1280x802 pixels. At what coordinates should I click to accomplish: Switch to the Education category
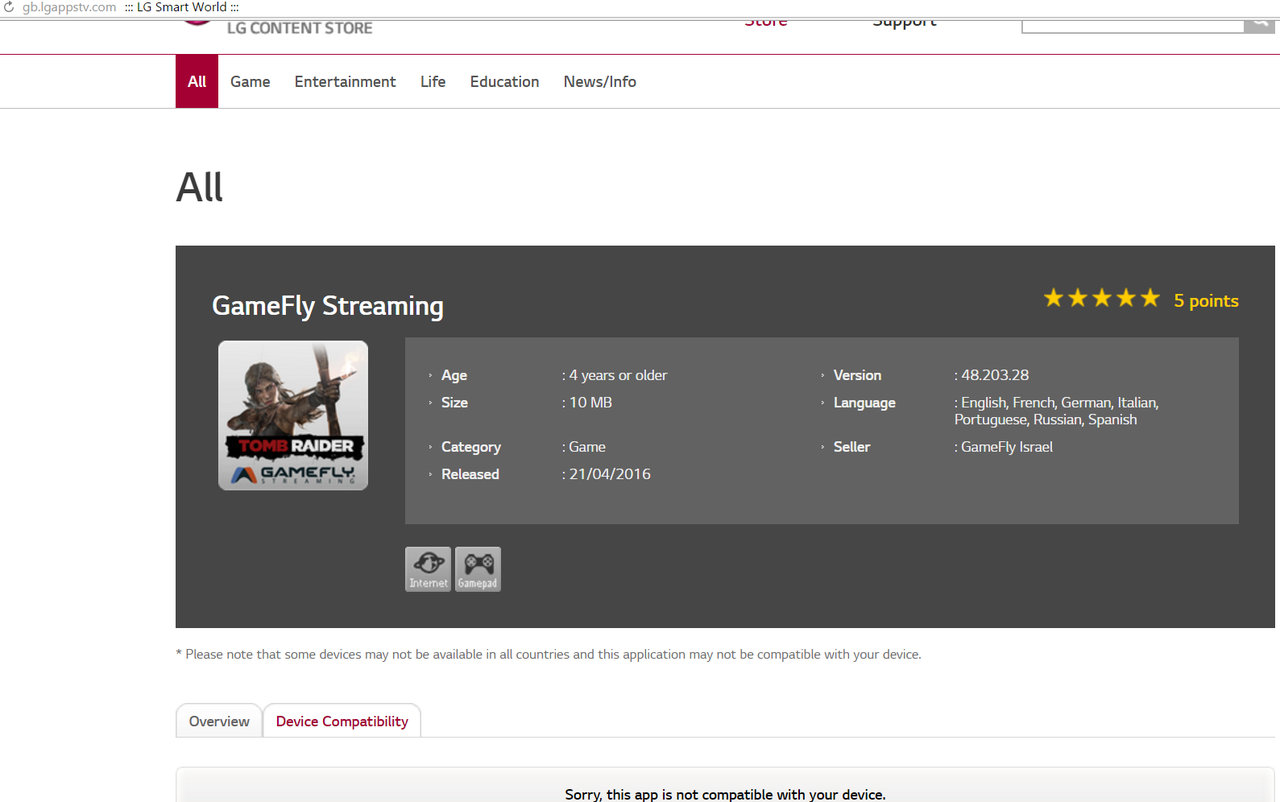[504, 82]
